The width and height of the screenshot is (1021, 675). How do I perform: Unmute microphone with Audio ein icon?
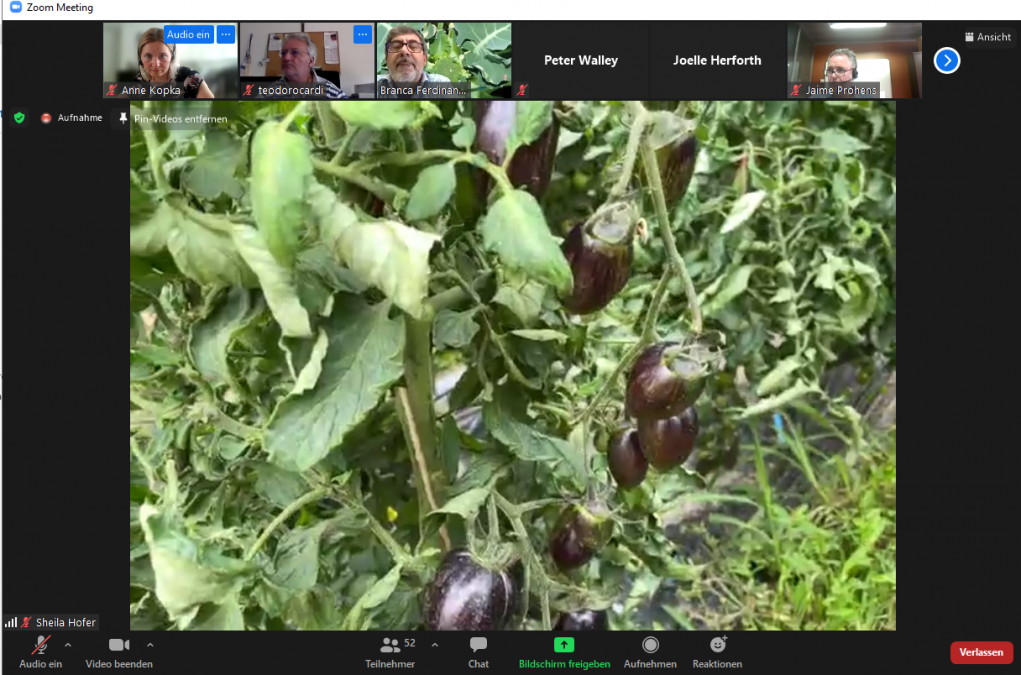coord(40,646)
